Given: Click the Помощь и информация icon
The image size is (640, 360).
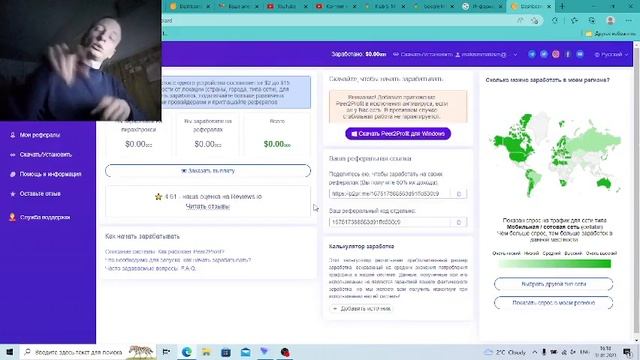Looking at the screenshot, I should (x=13, y=174).
